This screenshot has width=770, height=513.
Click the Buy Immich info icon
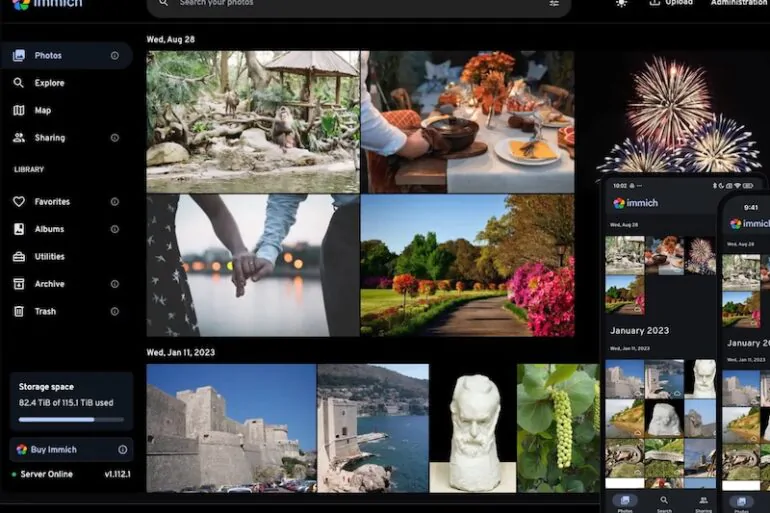pyautogui.click(x=122, y=450)
